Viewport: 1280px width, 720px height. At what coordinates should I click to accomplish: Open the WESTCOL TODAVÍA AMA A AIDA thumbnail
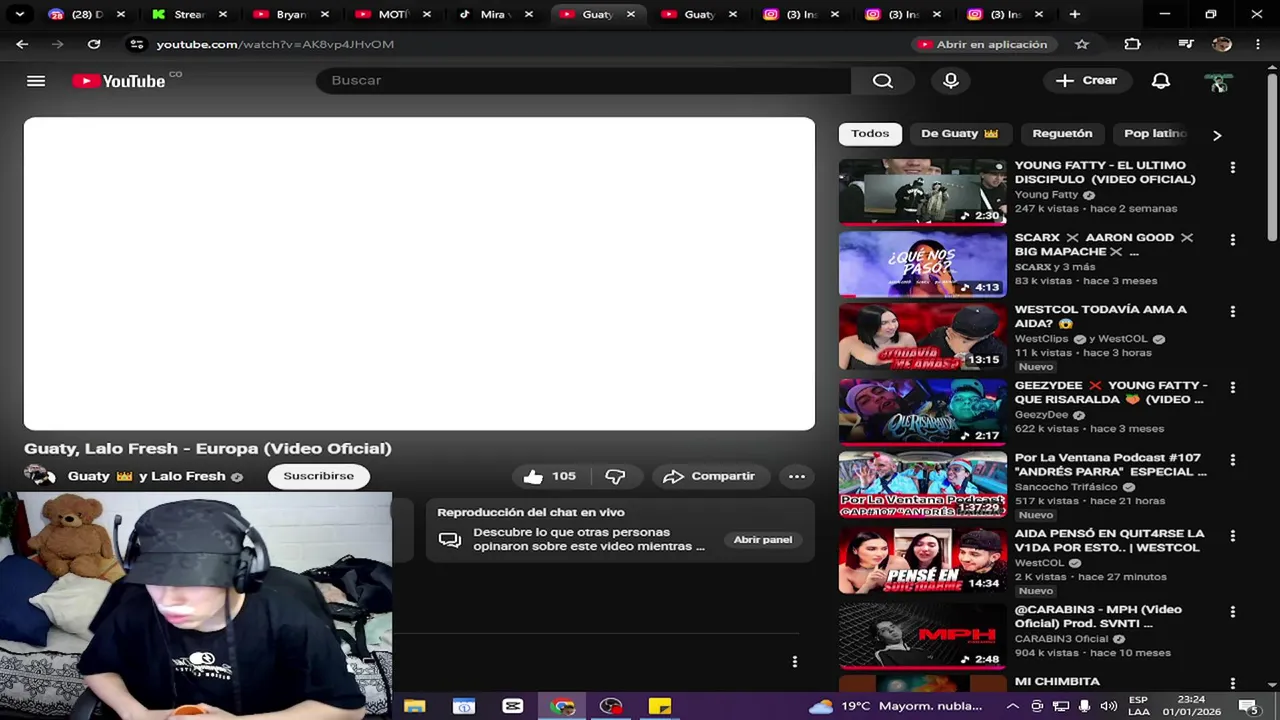(x=922, y=337)
